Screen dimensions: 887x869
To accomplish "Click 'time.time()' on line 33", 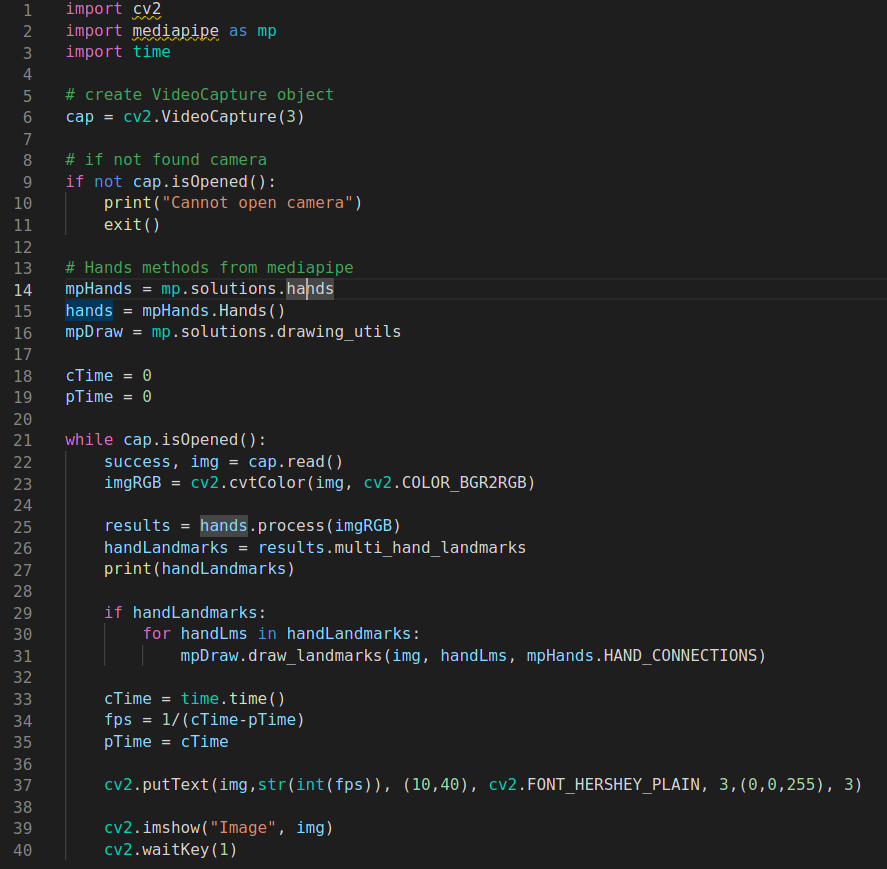I will point(233,699).
